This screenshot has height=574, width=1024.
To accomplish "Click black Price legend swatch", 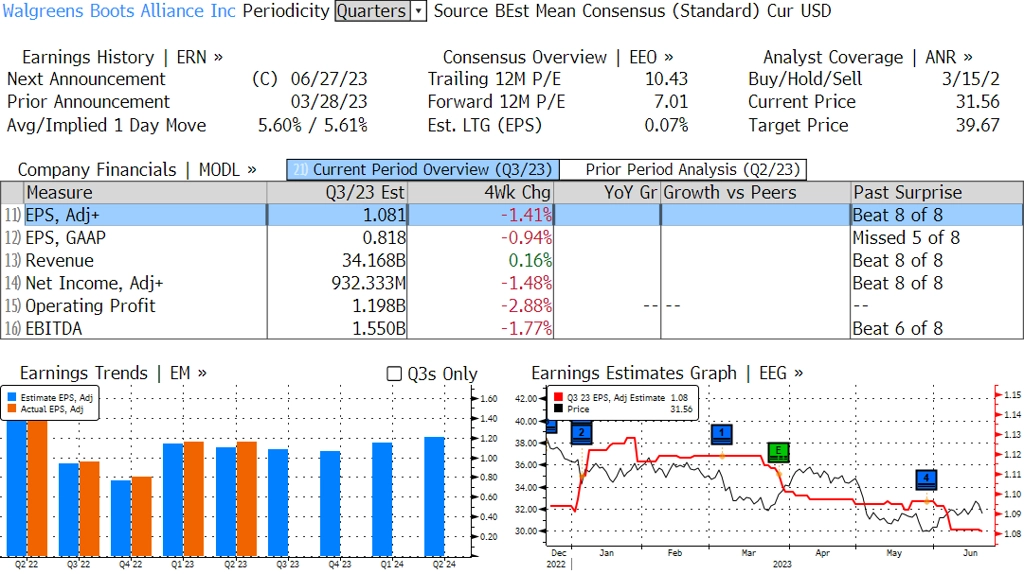I will [x=558, y=409].
